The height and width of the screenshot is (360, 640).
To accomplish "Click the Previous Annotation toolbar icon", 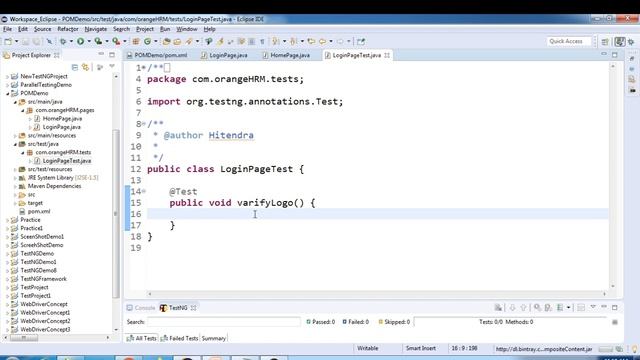I will (x=293, y=41).
